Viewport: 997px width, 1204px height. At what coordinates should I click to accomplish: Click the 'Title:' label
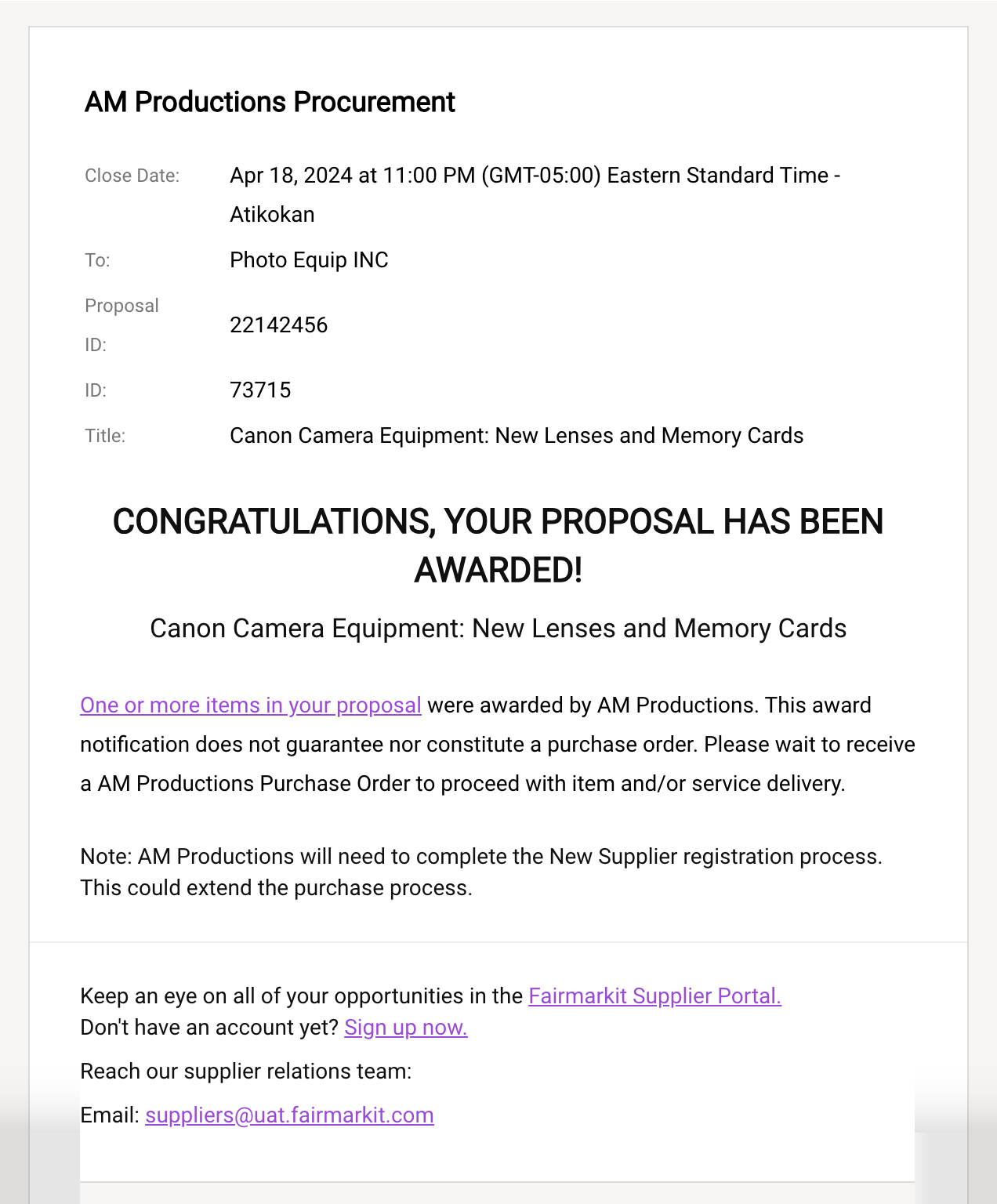[105, 436]
